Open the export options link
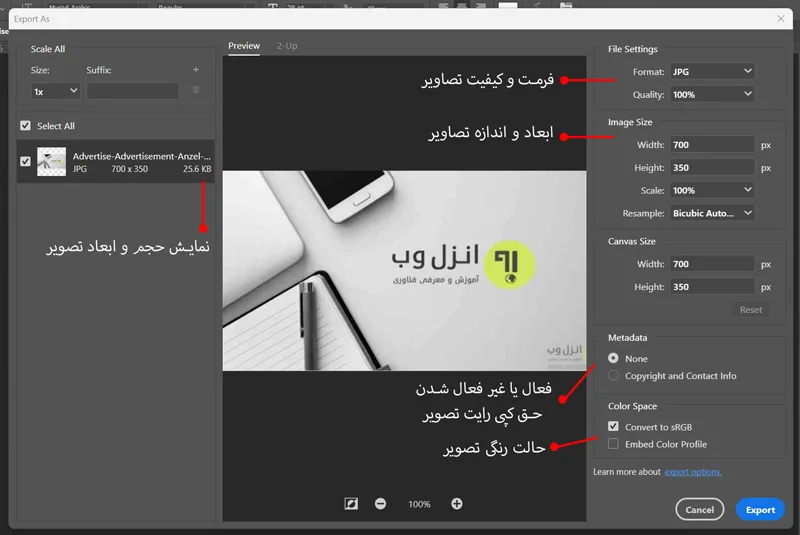Screen dimensions: 800x535 point(693,472)
